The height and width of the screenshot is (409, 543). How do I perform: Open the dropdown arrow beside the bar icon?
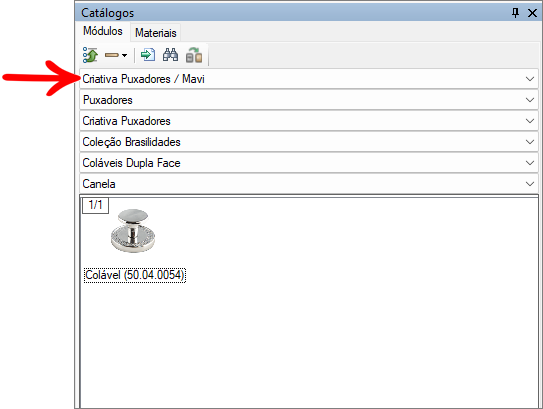point(124,55)
